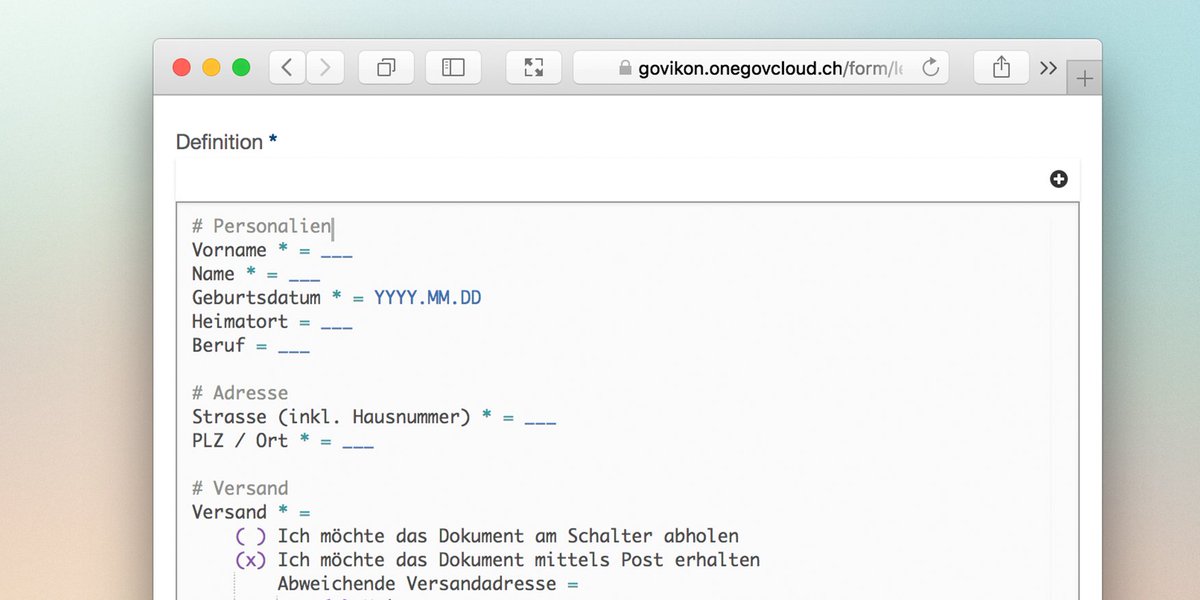The width and height of the screenshot is (1200, 600).
Task: Click the 'Versand * =' line
Action: pos(251,512)
